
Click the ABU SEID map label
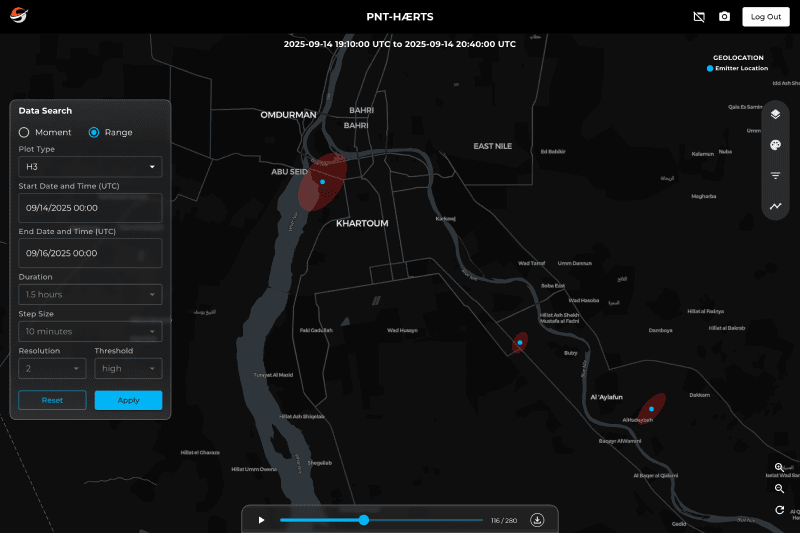tap(289, 172)
